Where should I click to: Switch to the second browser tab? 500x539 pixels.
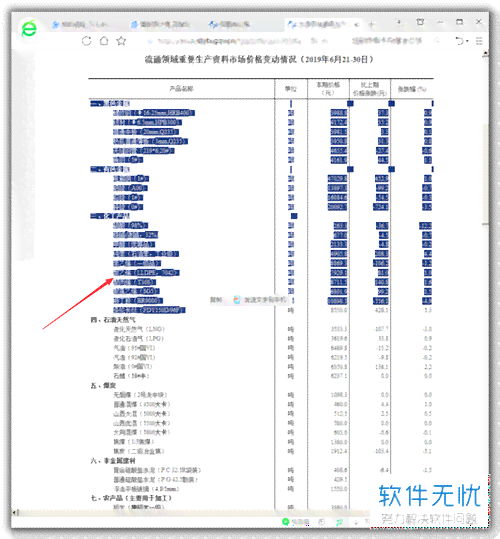[161, 24]
